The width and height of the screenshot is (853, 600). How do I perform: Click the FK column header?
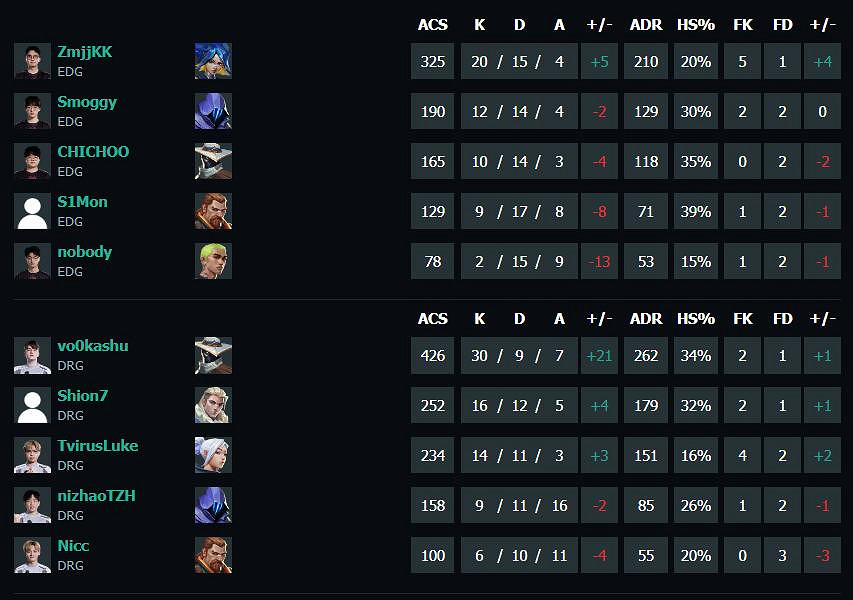point(742,25)
